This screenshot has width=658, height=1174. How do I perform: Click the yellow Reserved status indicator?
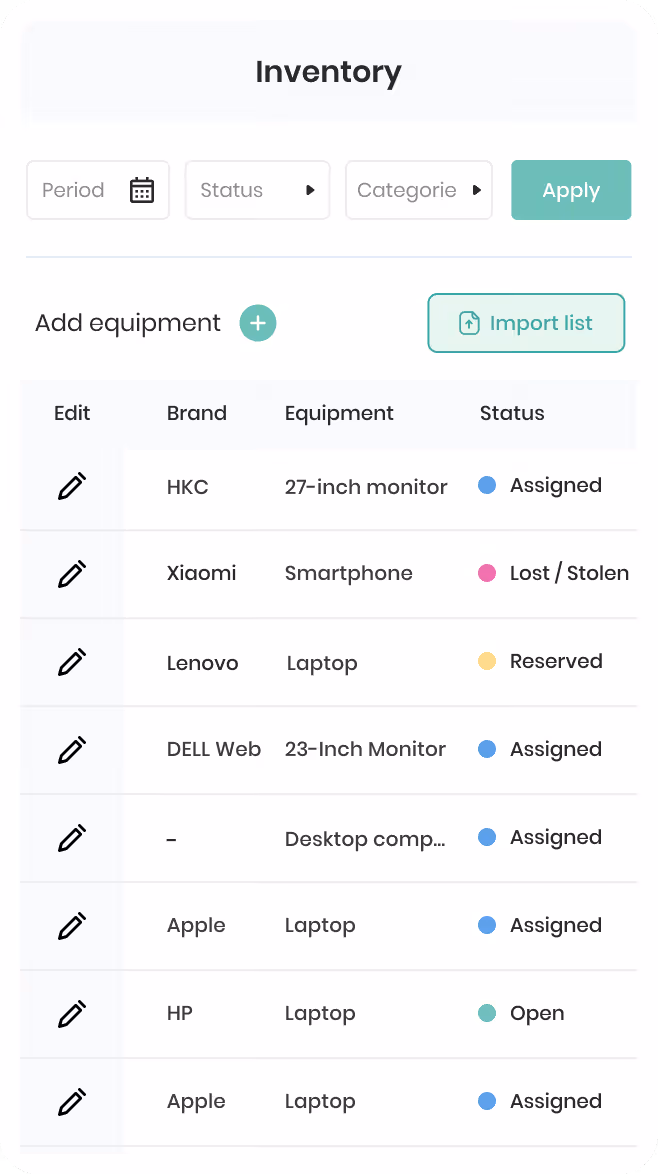(487, 662)
